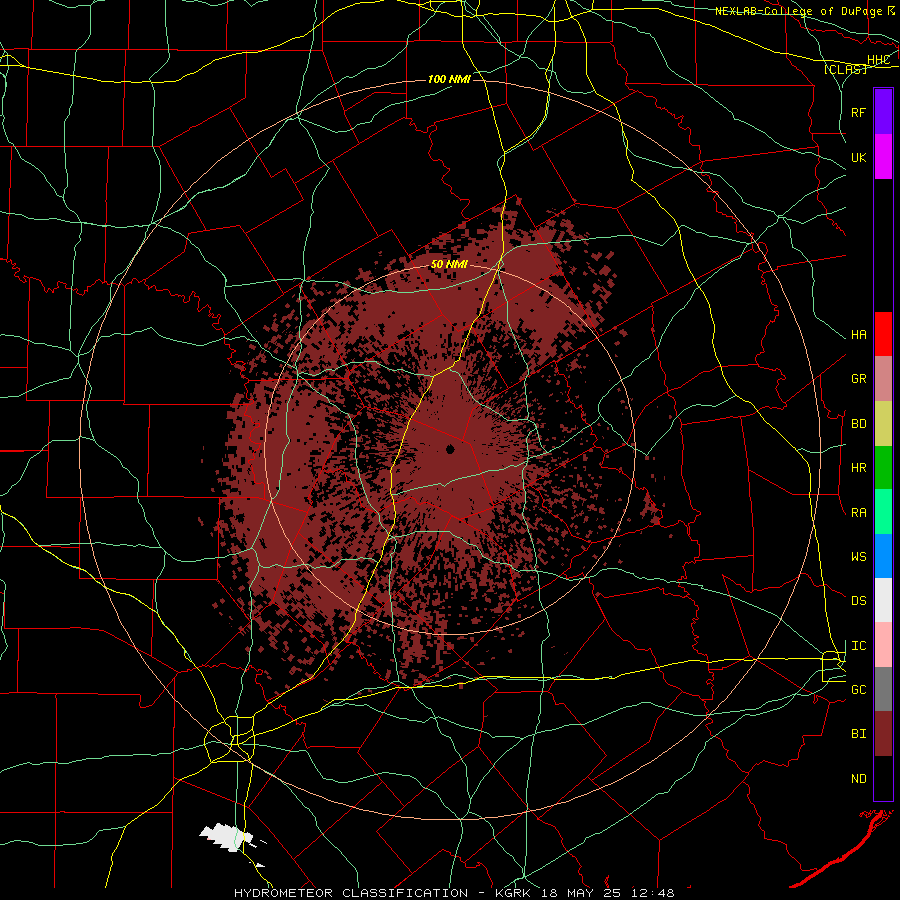
Task: Select the IC light pink legend swatch
Action: click(x=883, y=645)
